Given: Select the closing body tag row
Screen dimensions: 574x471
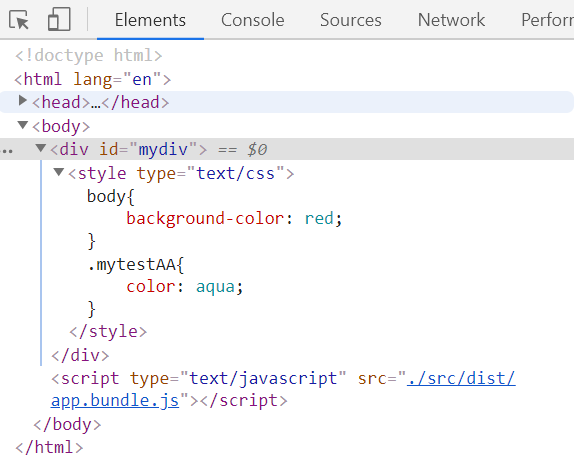Looking at the screenshot, I should pyautogui.click(x=67, y=425).
